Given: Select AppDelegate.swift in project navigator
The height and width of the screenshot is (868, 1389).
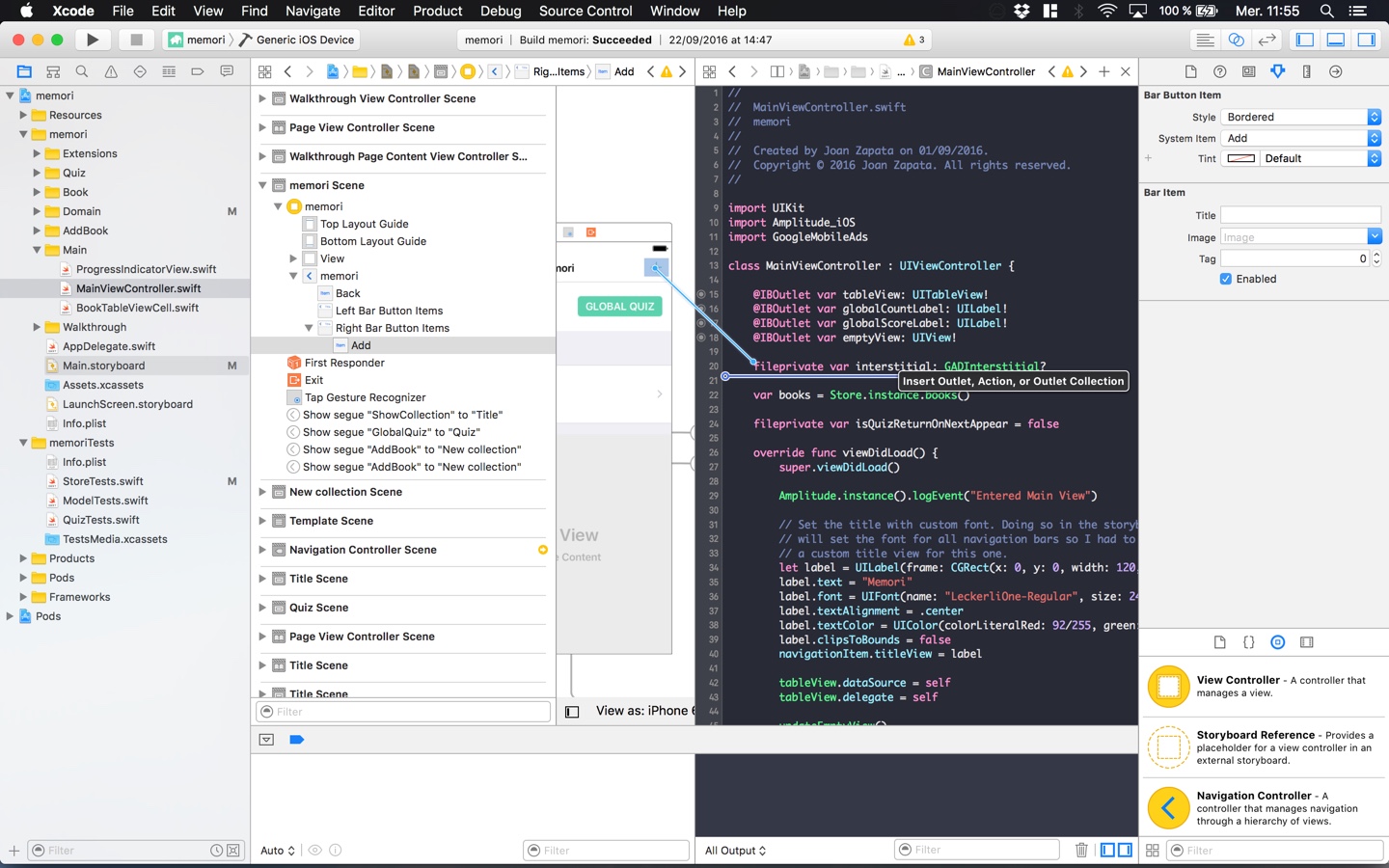Looking at the screenshot, I should pyautogui.click(x=108, y=346).
